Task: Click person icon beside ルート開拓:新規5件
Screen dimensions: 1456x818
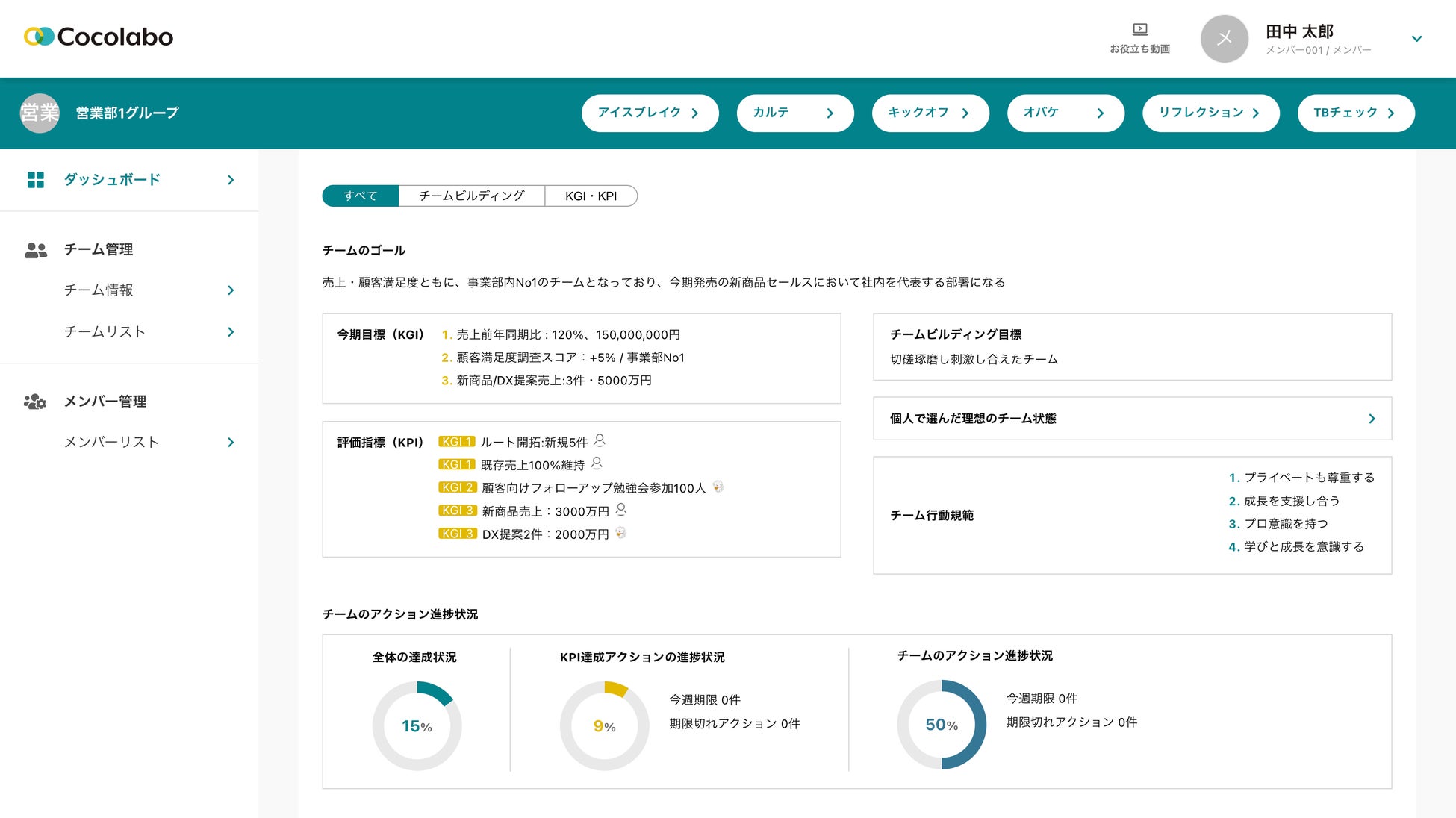Action: (x=600, y=441)
